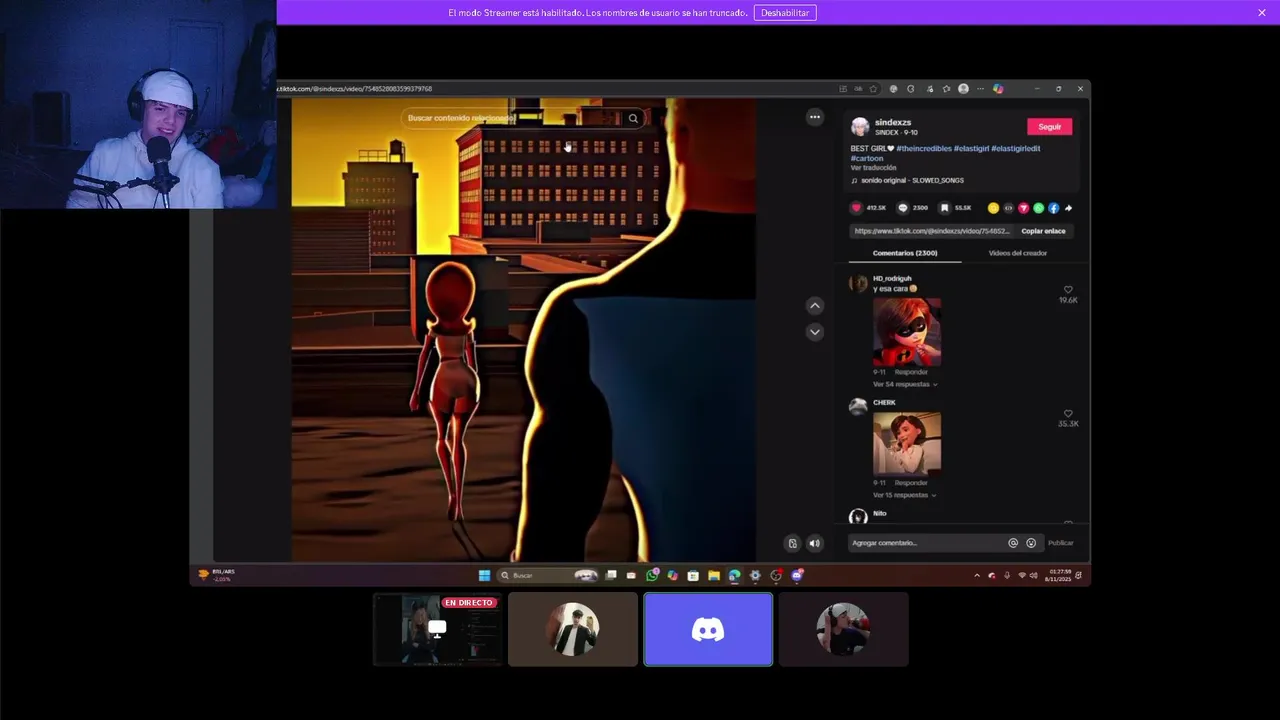Toggle auto-scroll icon beside volume button
Viewport: 1280px width, 720px height.
coord(793,543)
